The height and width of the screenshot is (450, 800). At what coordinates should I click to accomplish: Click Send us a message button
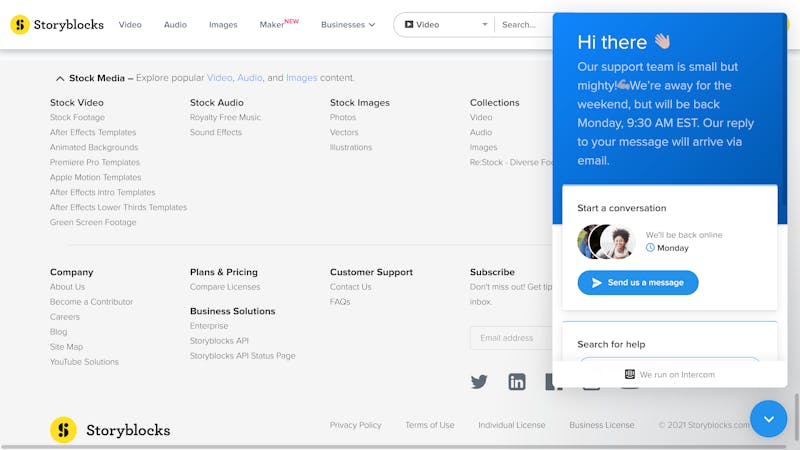point(638,283)
